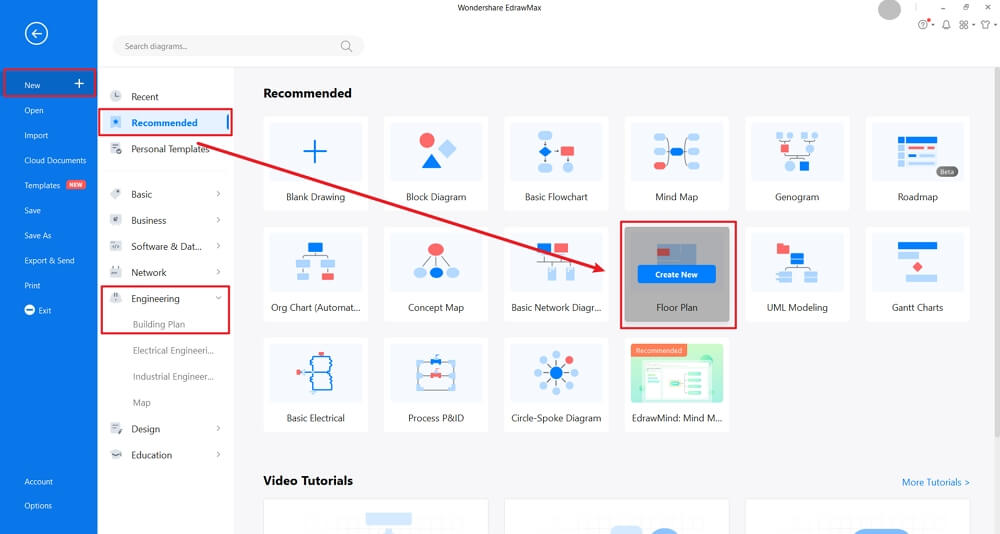This screenshot has height=534, width=1000.
Task: Expand the Software & Database category chevron
Action: pos(218,246)
